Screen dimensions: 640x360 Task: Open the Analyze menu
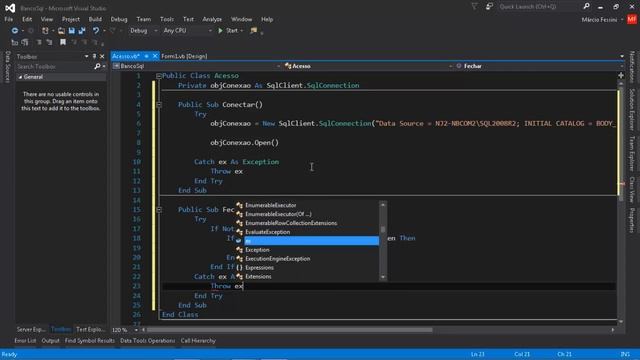click(x=212, y=19)
